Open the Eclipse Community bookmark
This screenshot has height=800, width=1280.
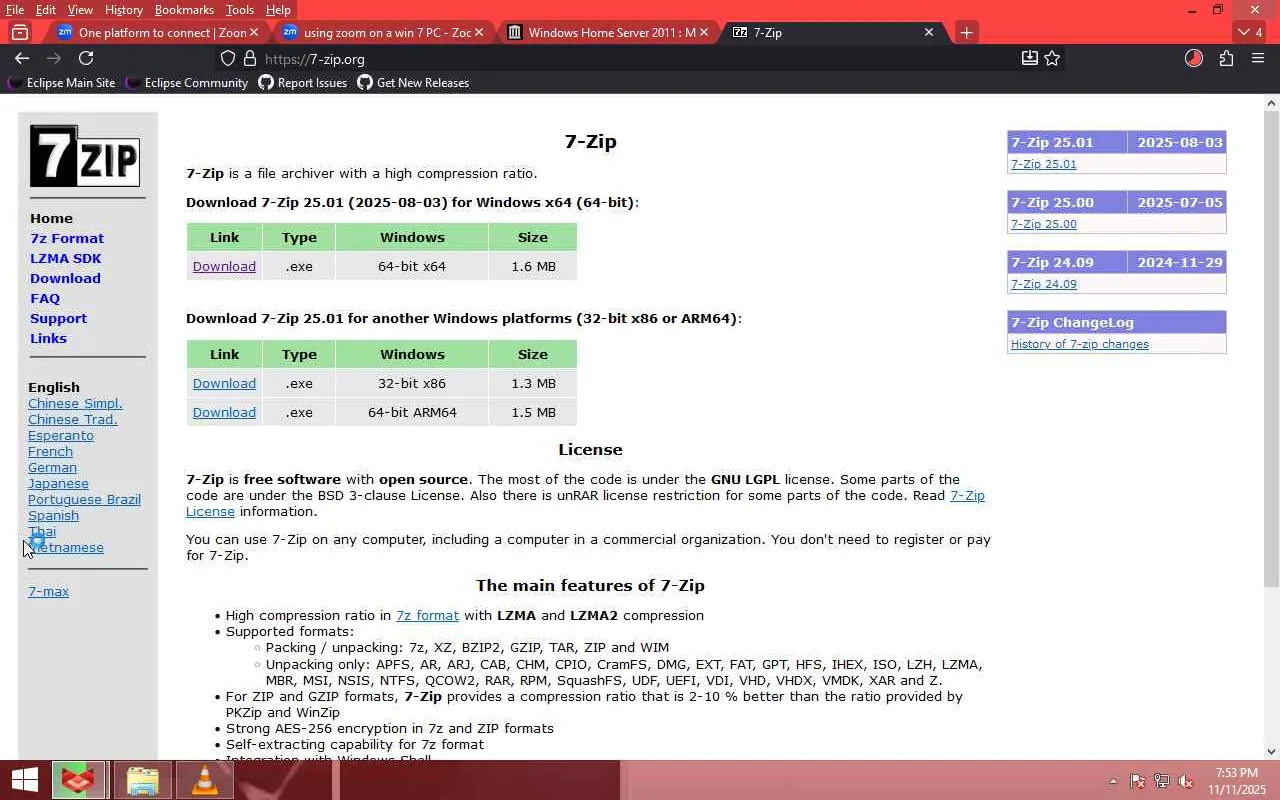187,83
